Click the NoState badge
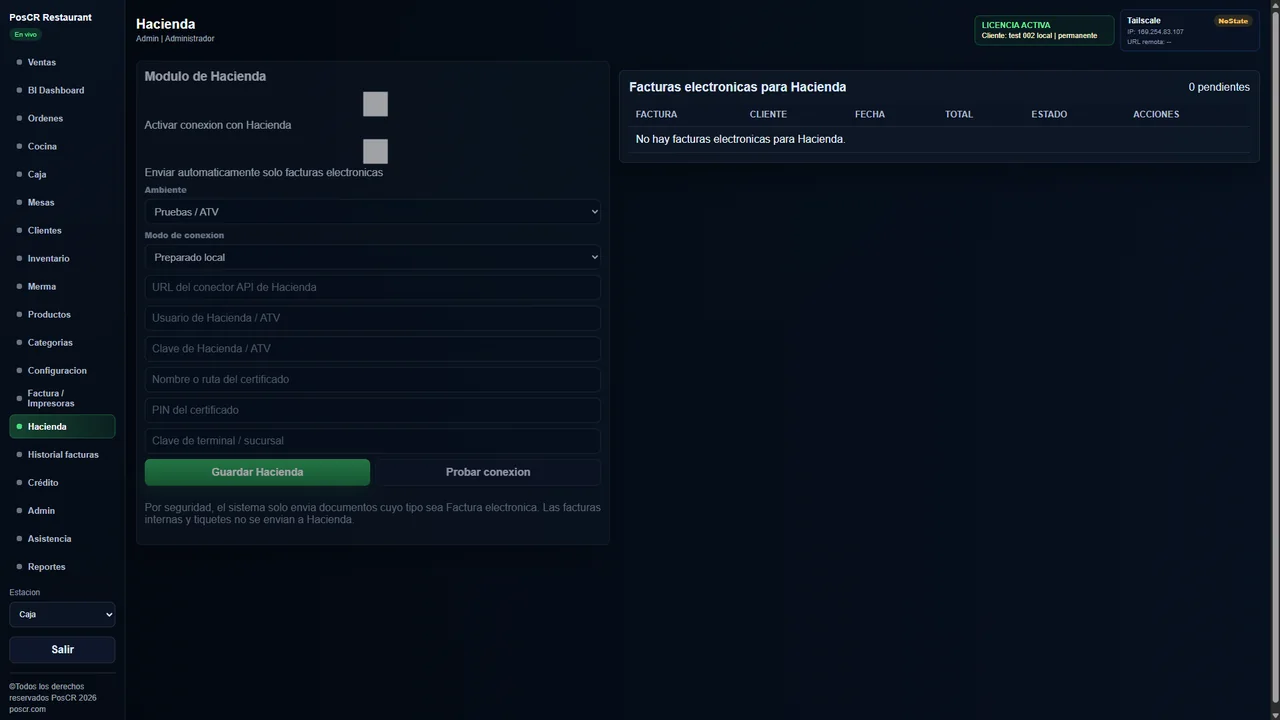1280x720 pixels. (1233, 21)
